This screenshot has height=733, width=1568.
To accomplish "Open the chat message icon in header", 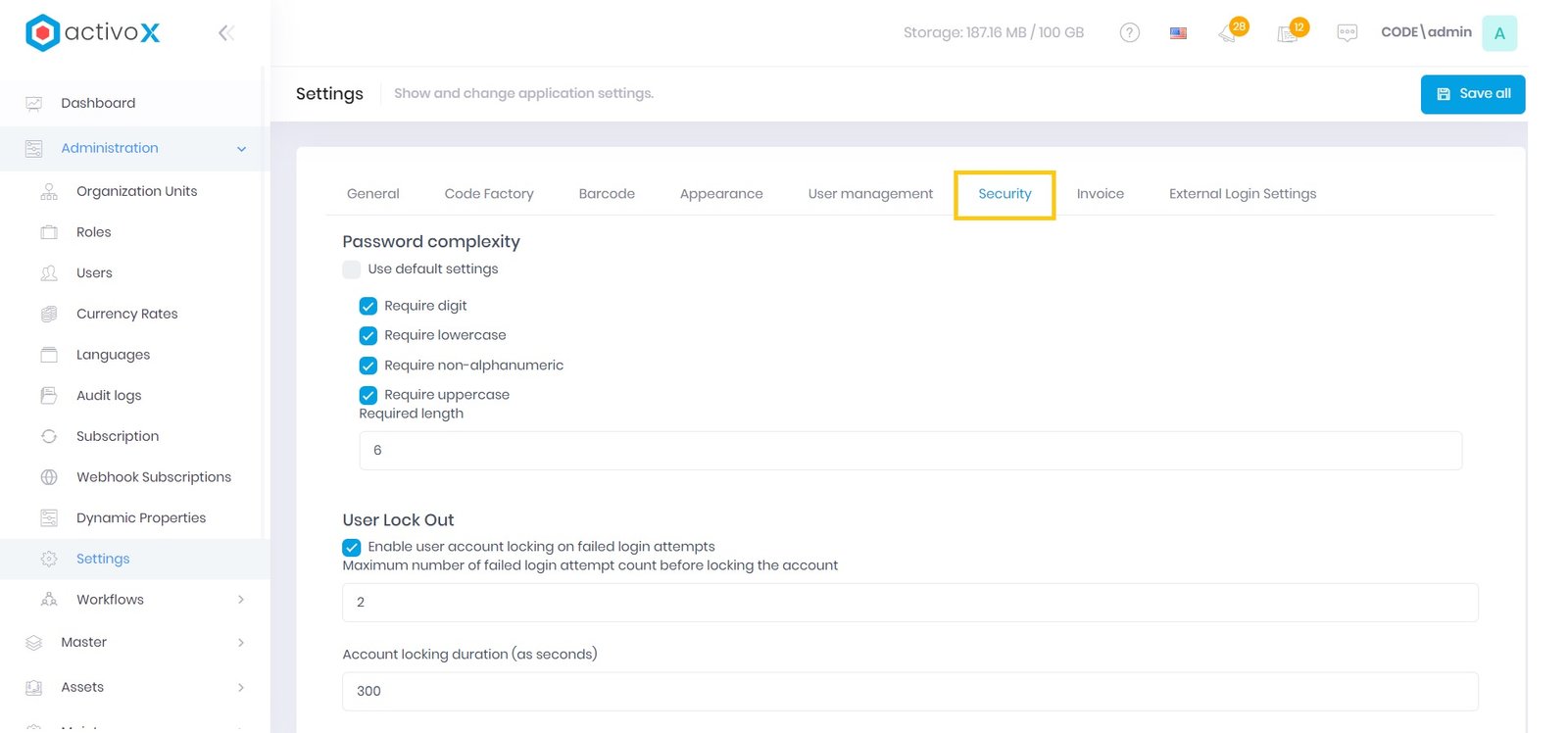I will tap(1347, 33).
